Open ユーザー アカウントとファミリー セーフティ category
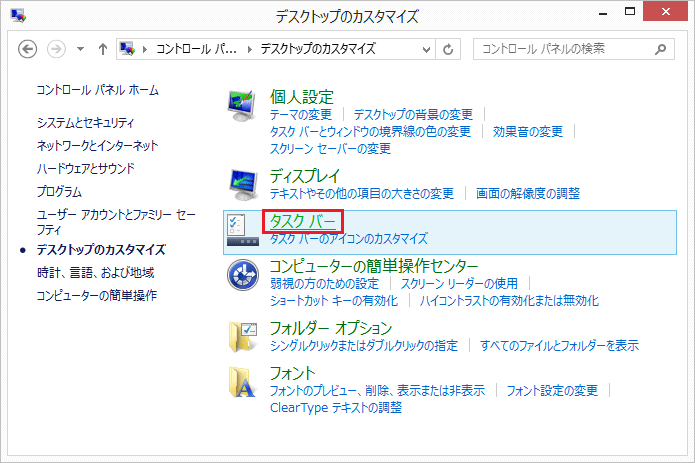Image resolution: width=695 pixels, height=463 pixels. 116,222
